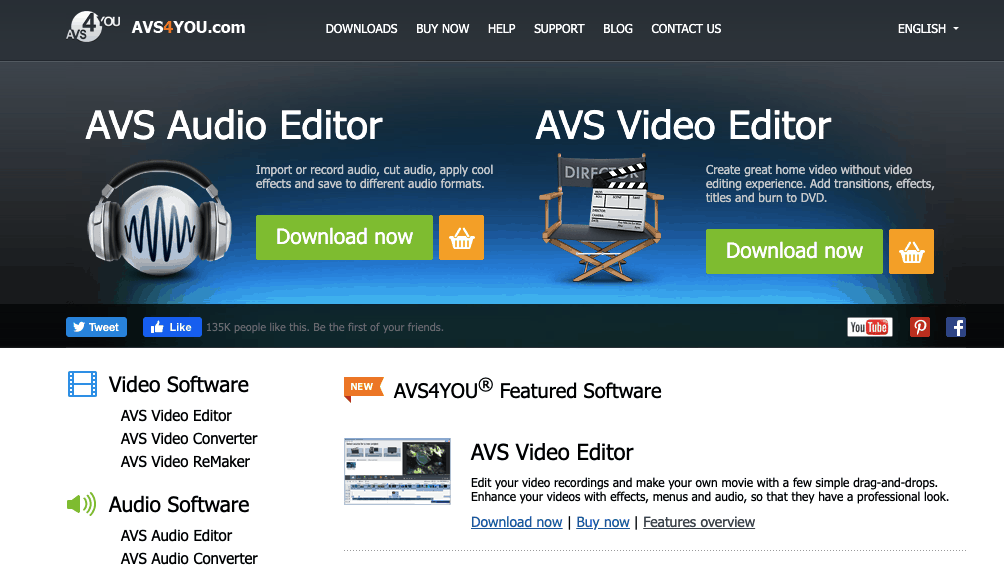Click the AVS Video Editor banner title
This screenshot has height=570, width=1004.
(683, 126)
